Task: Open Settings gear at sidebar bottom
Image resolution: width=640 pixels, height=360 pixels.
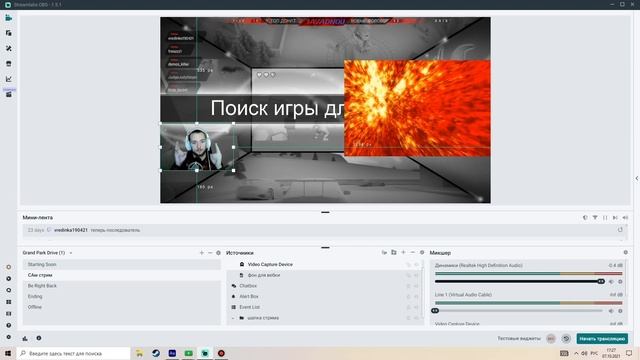Action: click(x=9, y=337)
